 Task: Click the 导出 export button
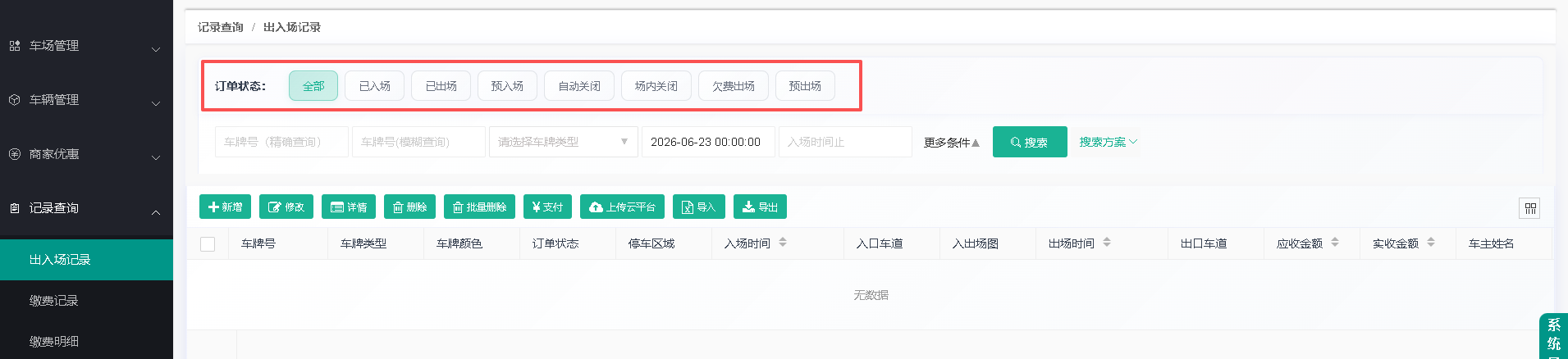(x=760, y=207)
